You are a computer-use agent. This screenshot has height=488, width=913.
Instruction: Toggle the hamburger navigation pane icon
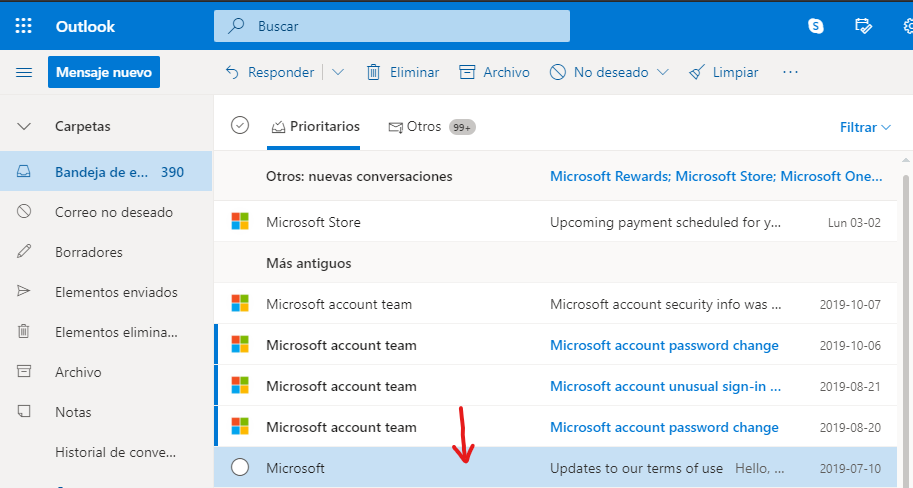coord(24,72)
